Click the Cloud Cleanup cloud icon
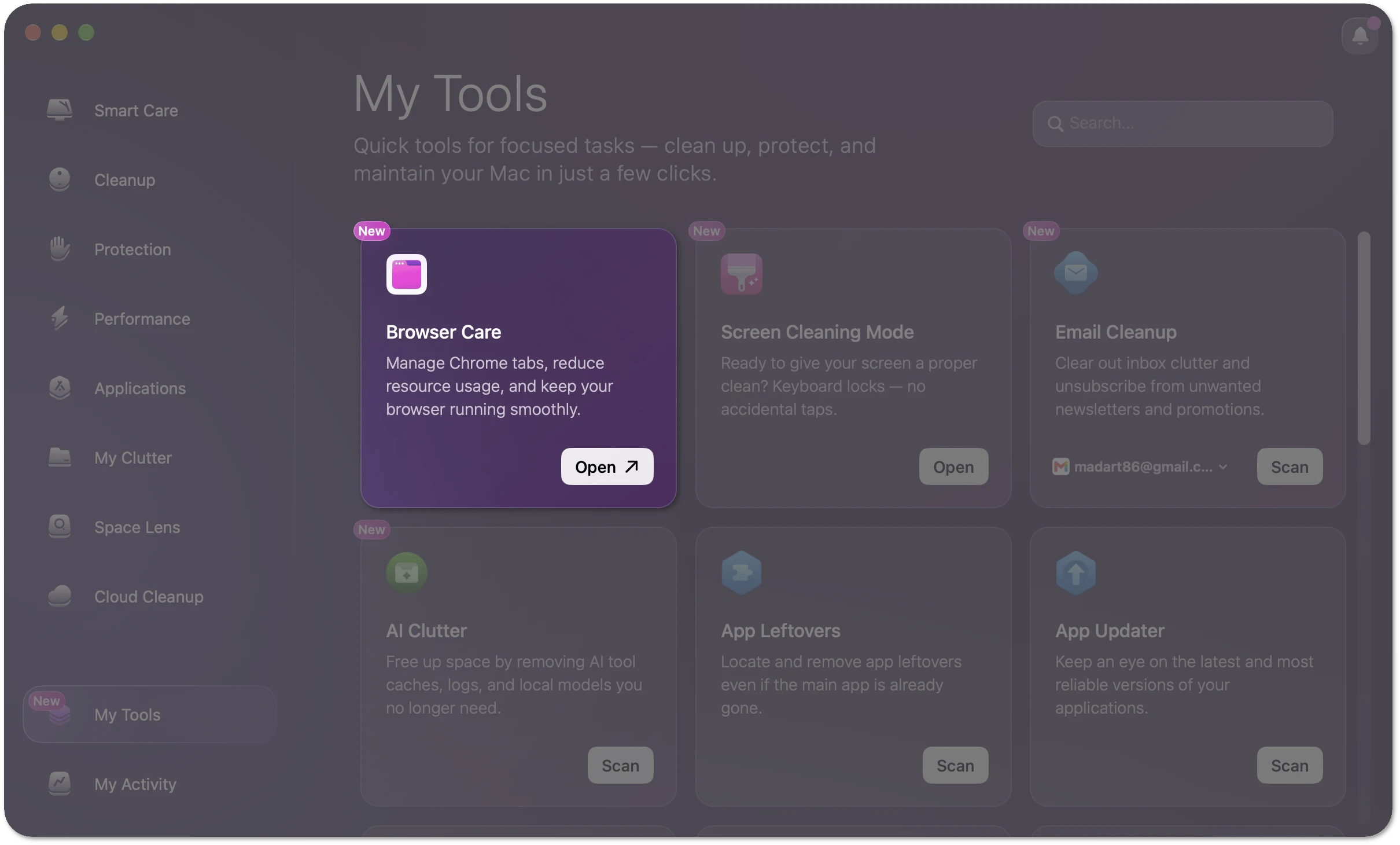Image resolution: width=1400 pixels, height=845 pixels. tap(60, 596)
